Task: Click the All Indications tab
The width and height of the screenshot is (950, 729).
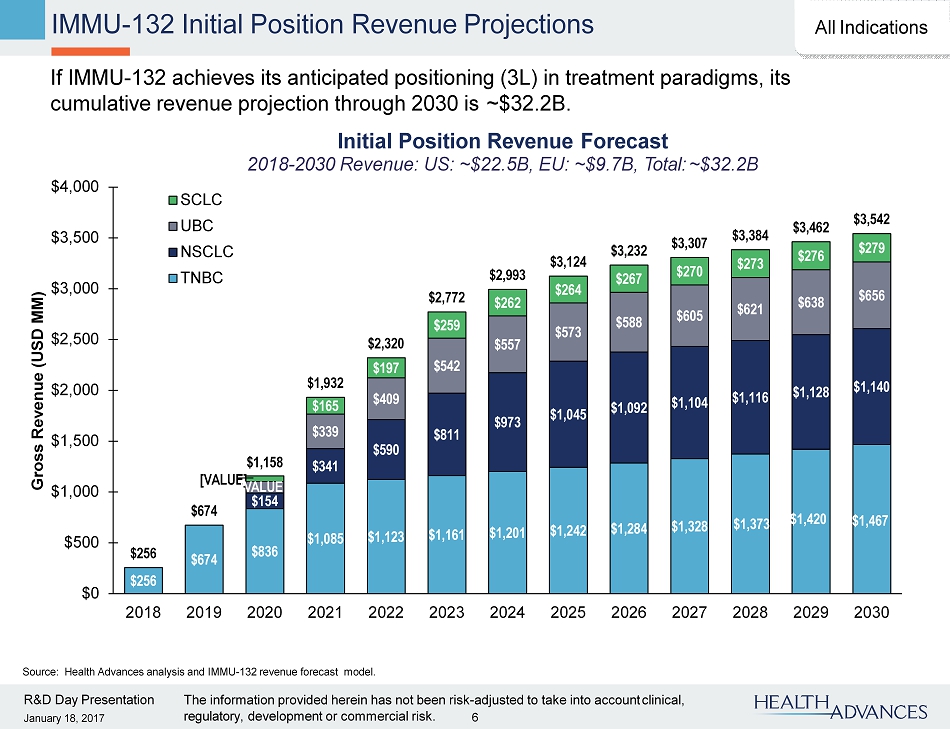Action: pos(870,27)
